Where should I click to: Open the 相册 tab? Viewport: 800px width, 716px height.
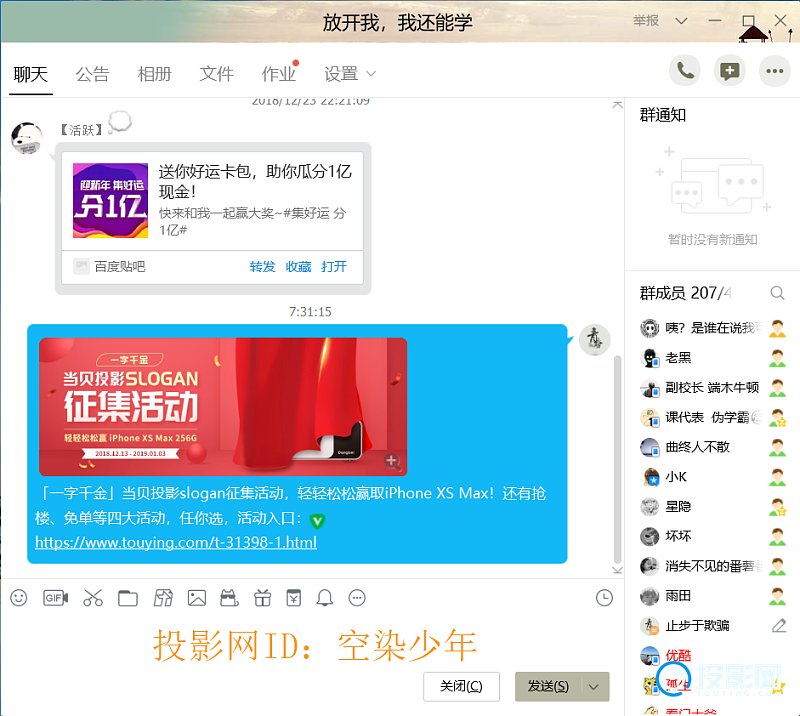[x=155, y=74]
